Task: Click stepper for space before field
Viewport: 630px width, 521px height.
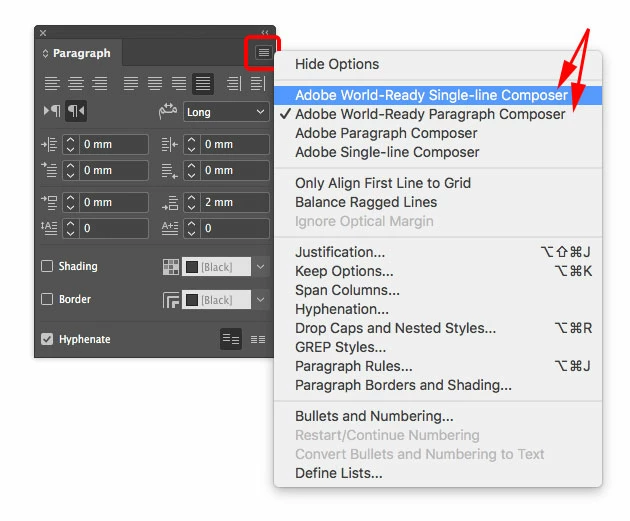Action: tap(71, 202)
